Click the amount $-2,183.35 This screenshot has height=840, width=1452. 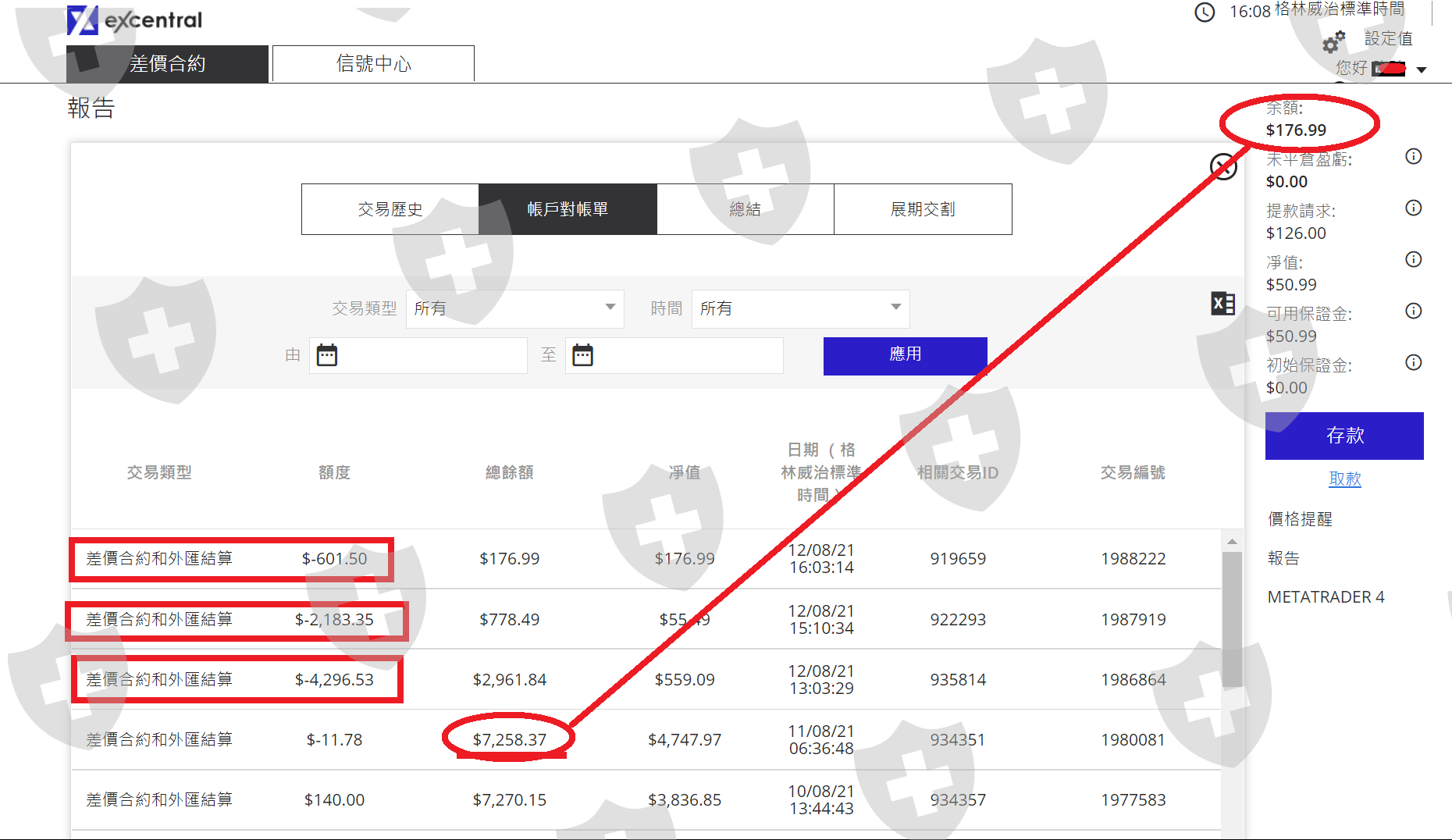click(x=334, y=620)
